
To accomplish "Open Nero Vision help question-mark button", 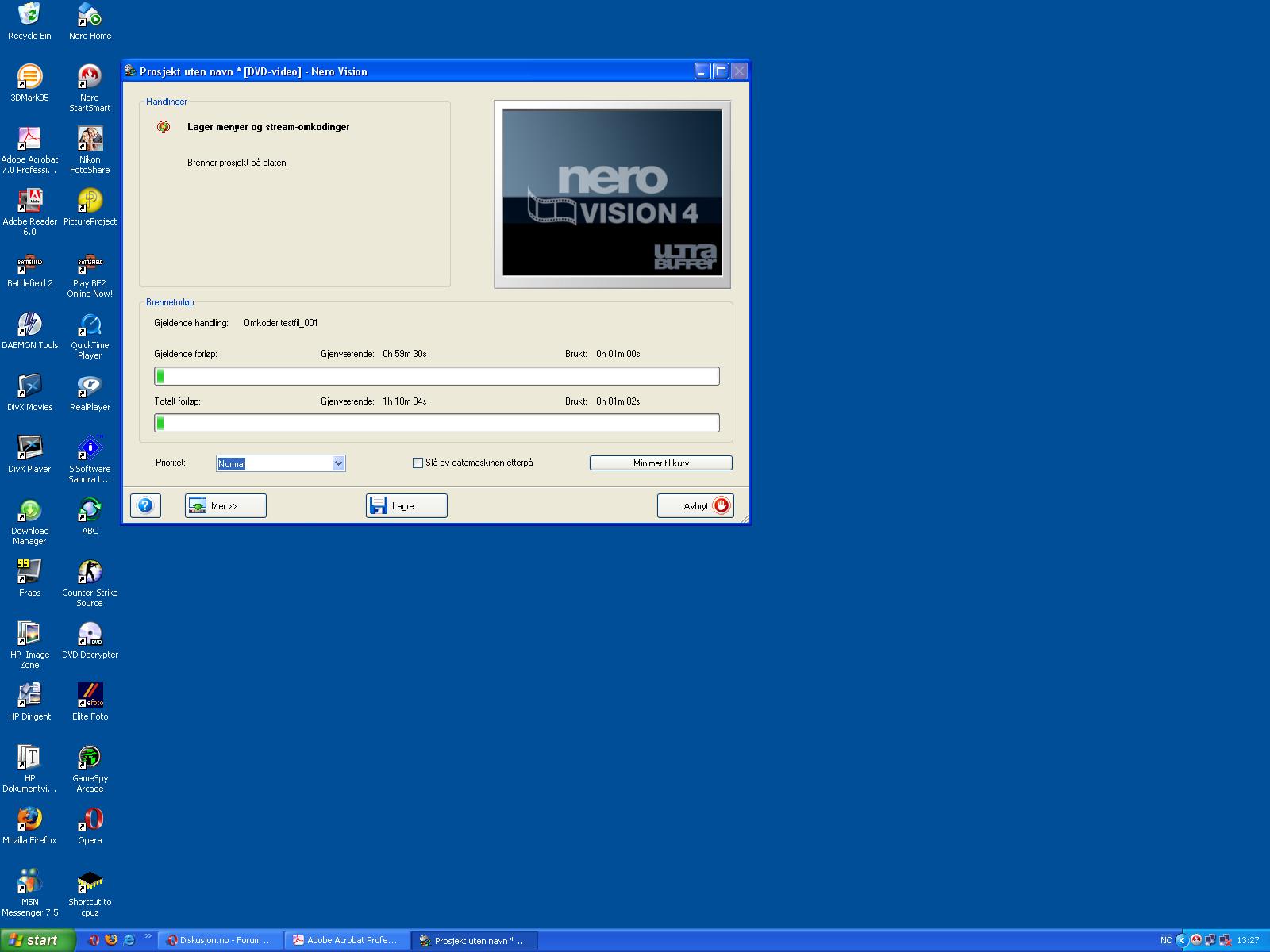I will (x=145, y=505).
